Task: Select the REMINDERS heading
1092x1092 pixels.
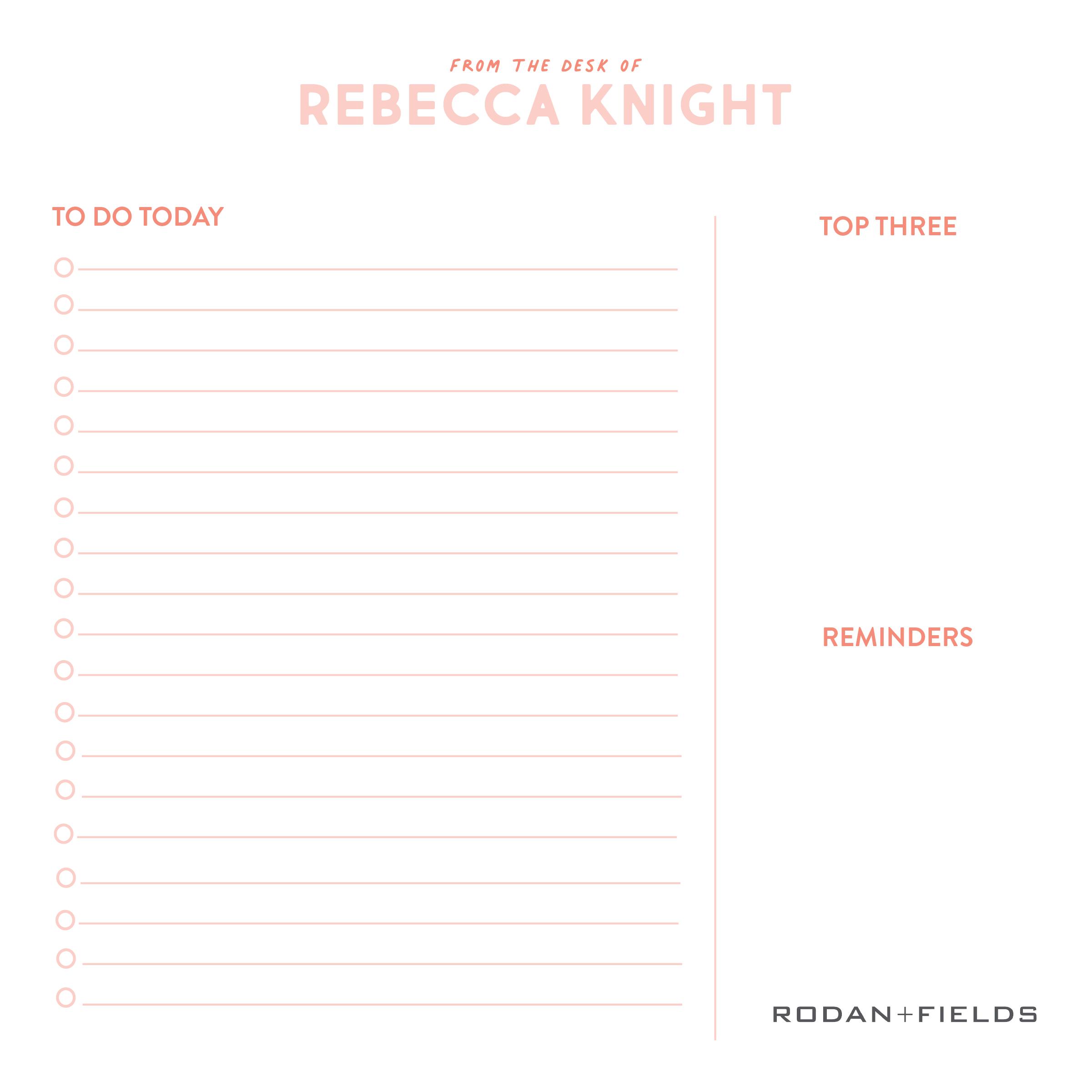Action: [897, 637]
